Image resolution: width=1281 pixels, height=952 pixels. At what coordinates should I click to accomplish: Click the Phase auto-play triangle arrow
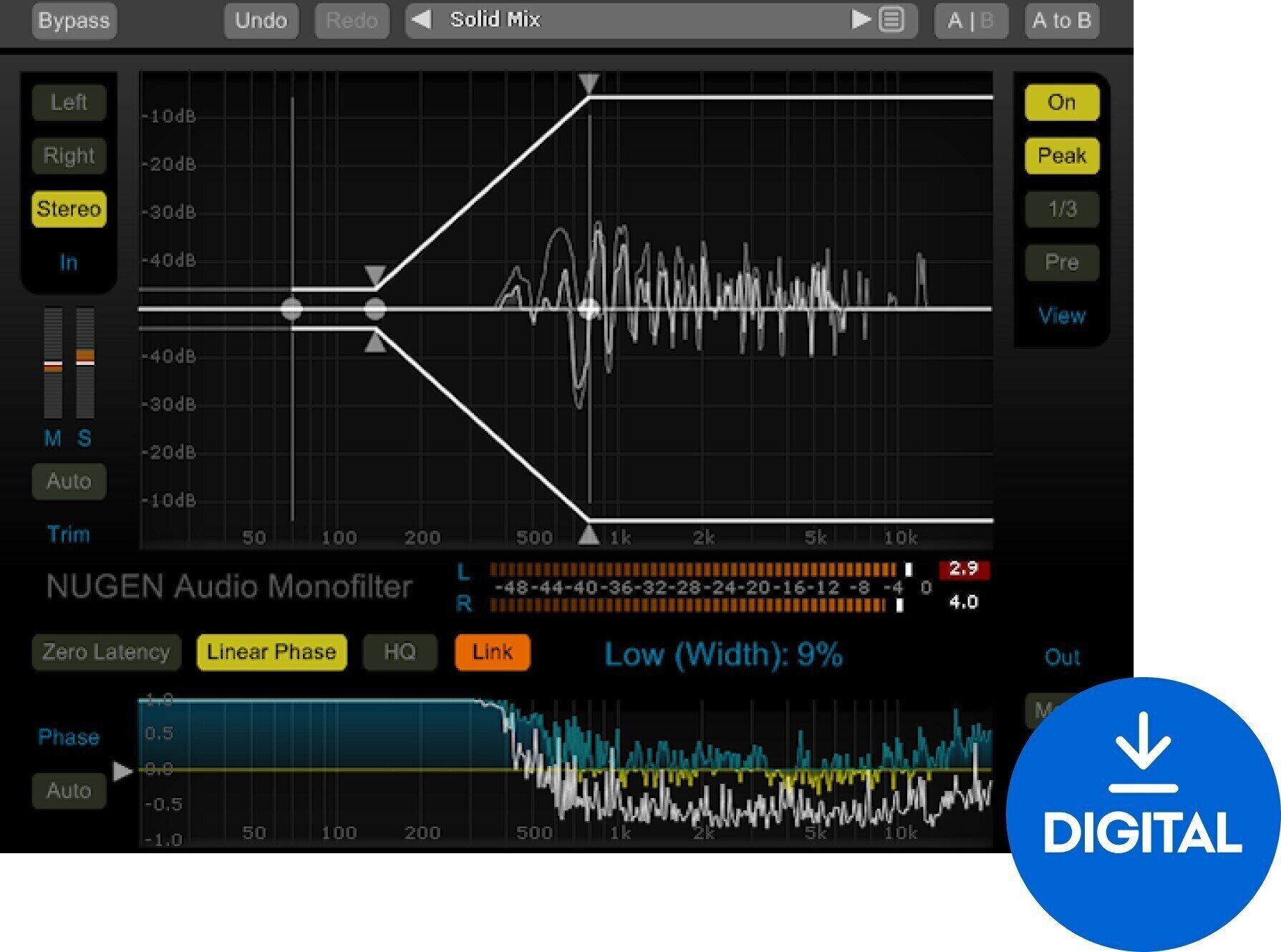(x=122, y=772)
